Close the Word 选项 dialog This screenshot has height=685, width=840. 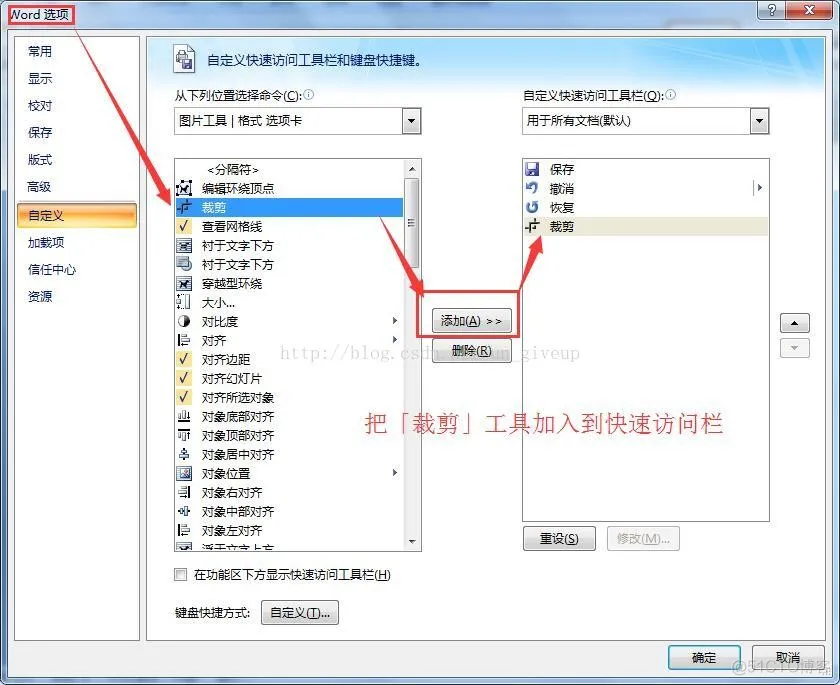click(809, 10)
